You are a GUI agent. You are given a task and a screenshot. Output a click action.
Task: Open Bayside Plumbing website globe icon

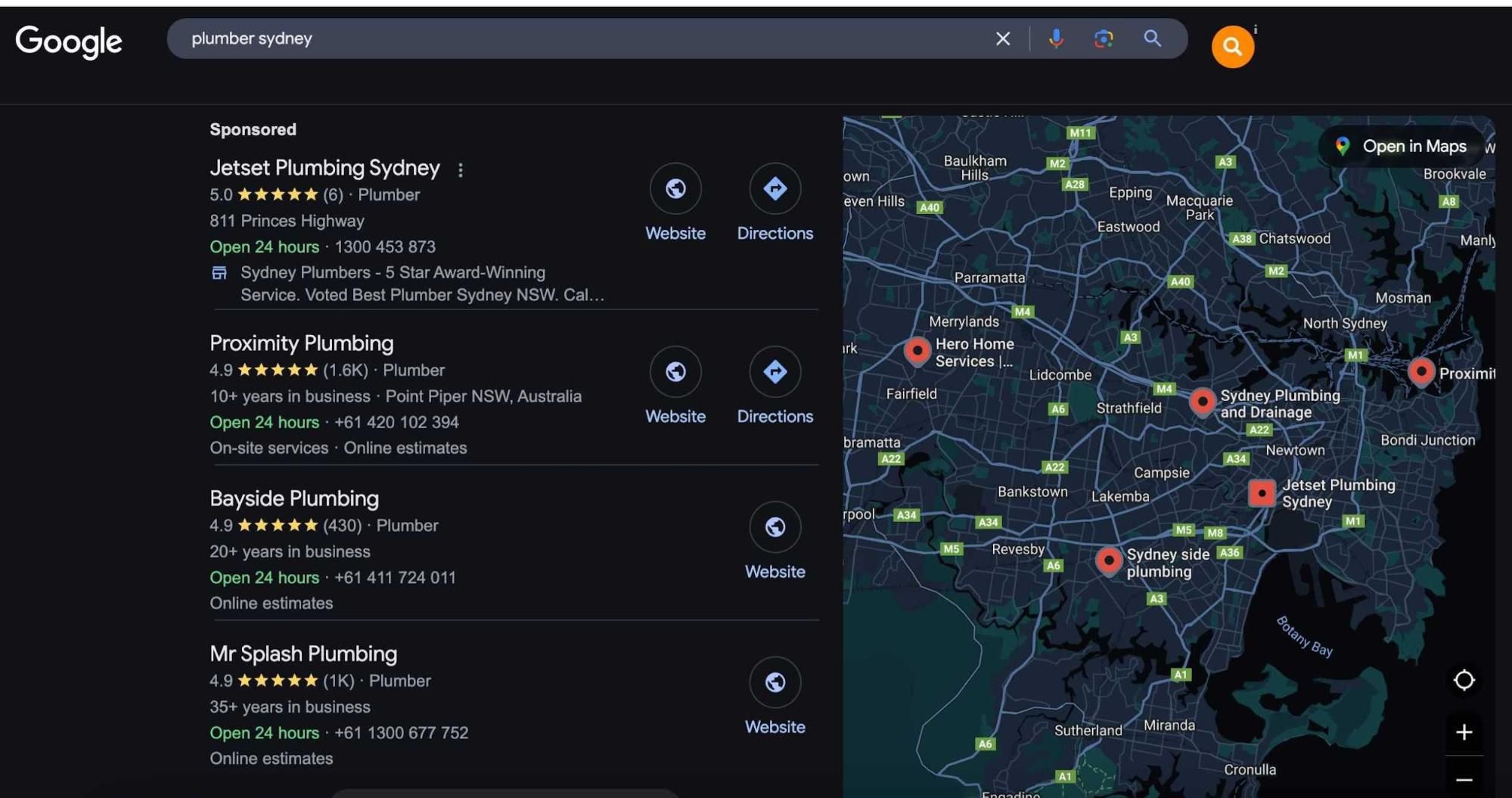pos(775,526)
